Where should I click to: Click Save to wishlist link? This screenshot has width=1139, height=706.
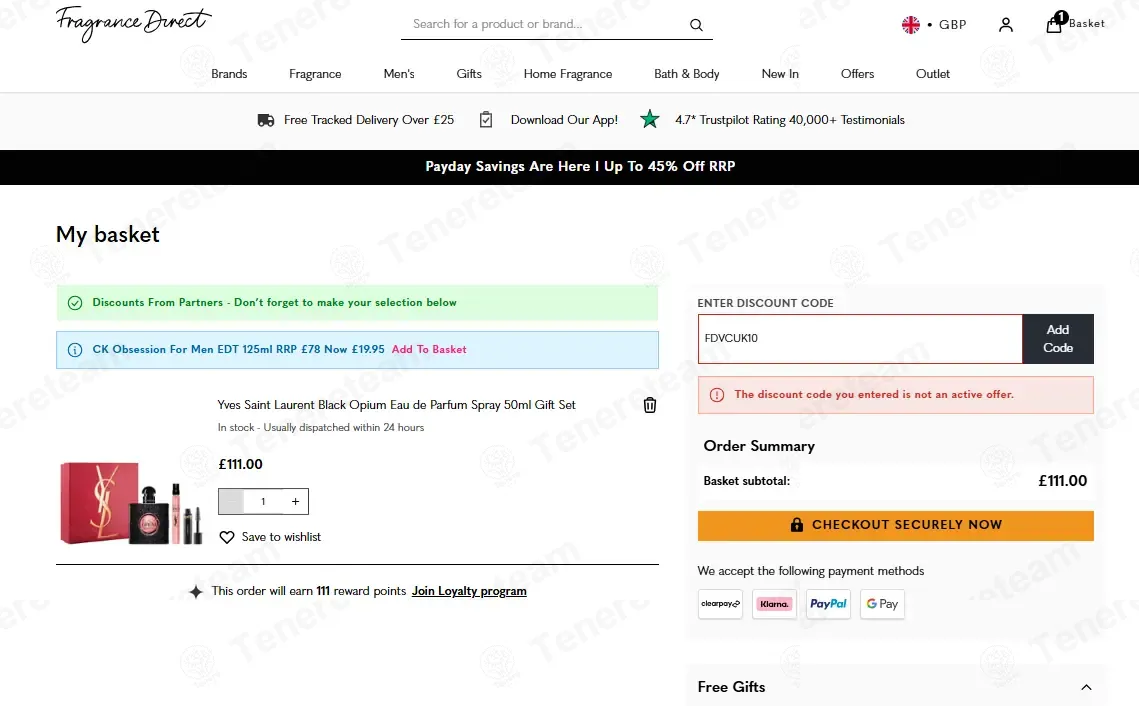tap(281, 537)
